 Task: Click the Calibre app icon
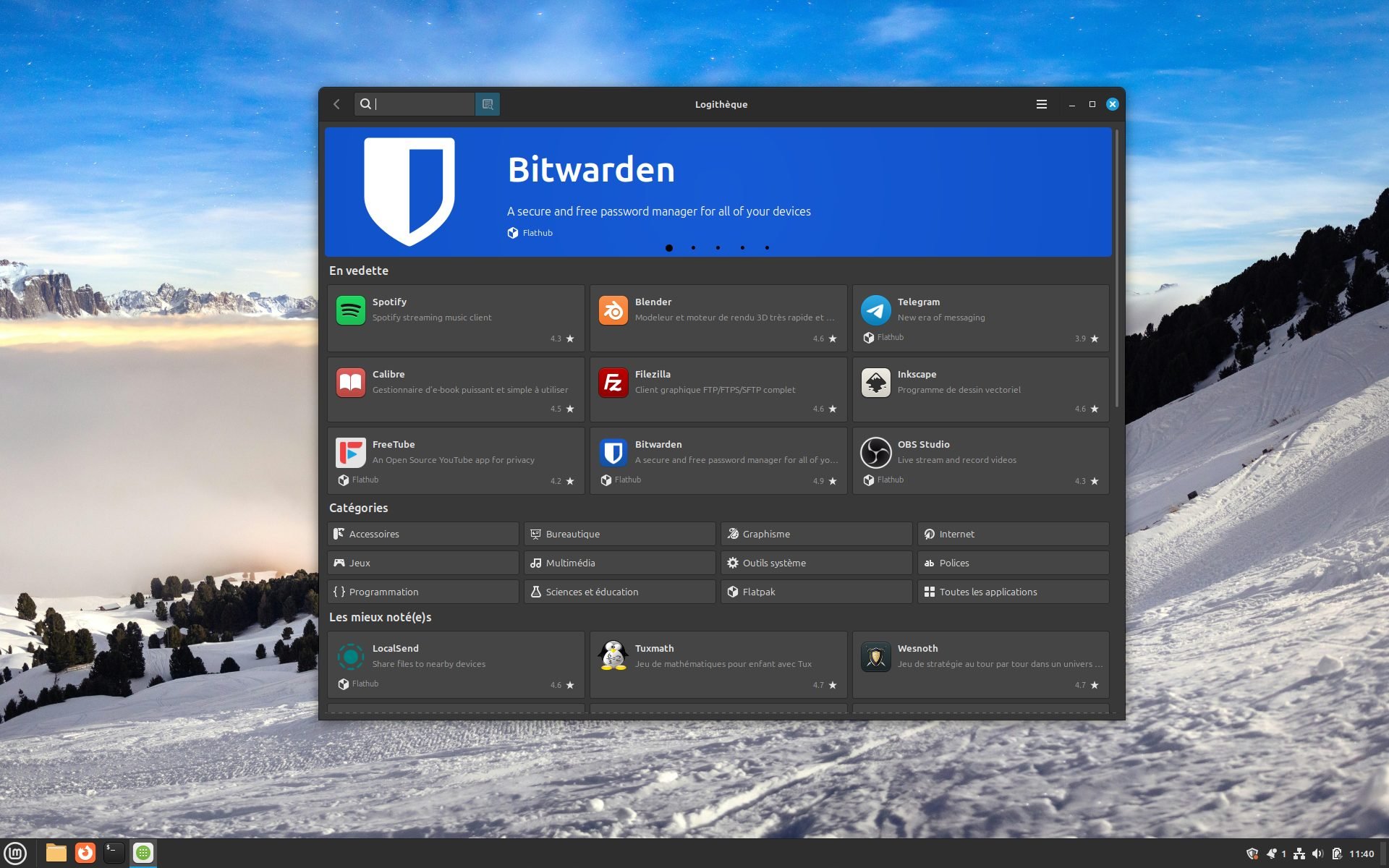tap(351, 383)
